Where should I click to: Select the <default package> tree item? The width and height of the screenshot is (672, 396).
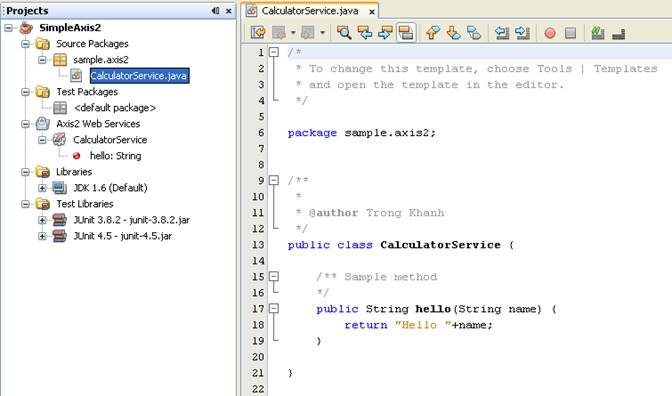pos(115,108)
